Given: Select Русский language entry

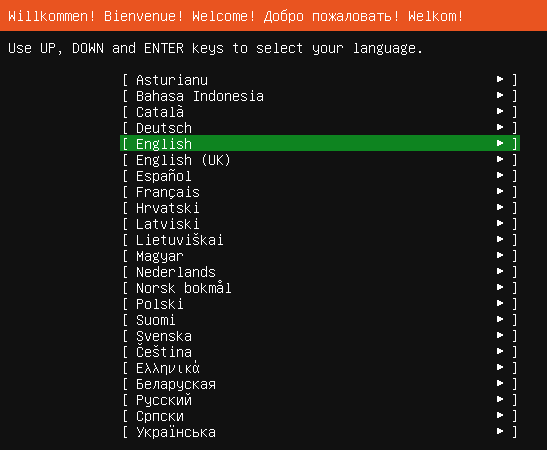Looking at the screenshot, I should (320, 400).
